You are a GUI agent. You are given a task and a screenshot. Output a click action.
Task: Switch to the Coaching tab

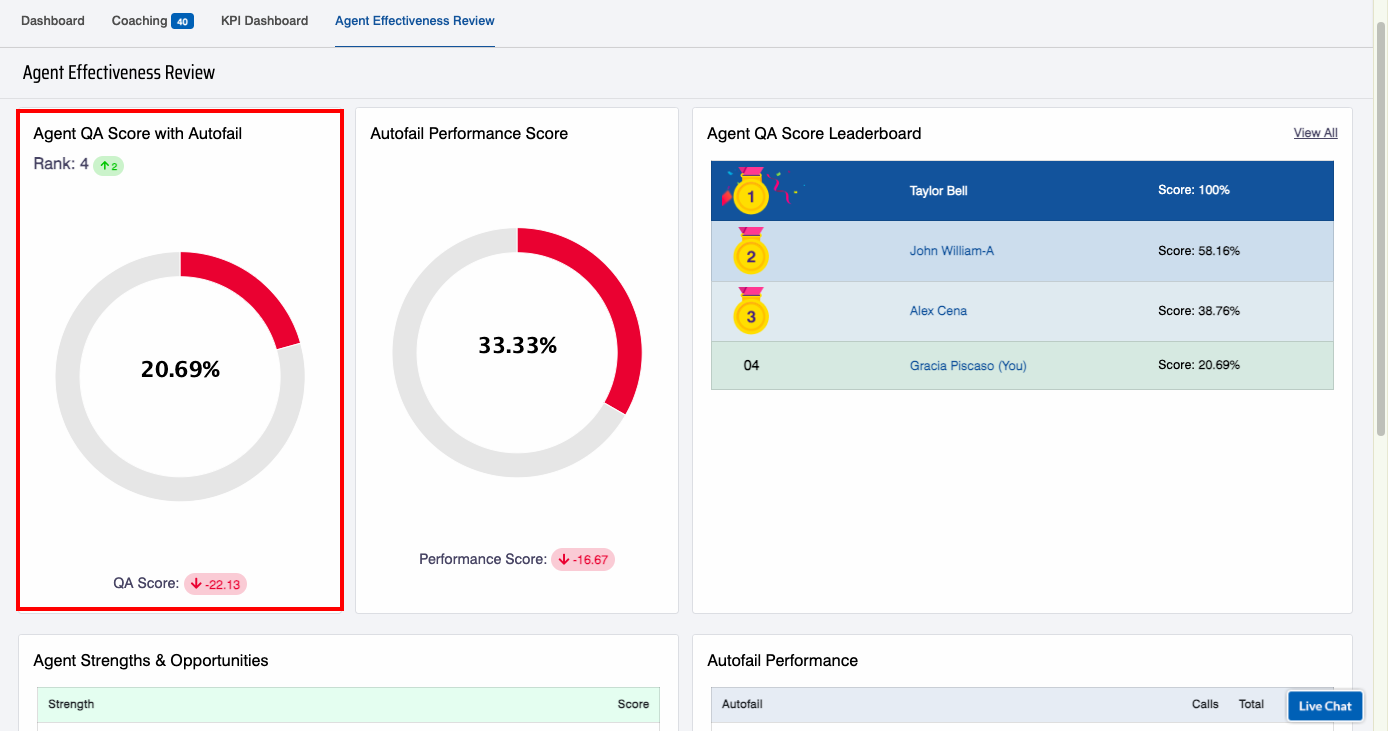tap(139, 21)
